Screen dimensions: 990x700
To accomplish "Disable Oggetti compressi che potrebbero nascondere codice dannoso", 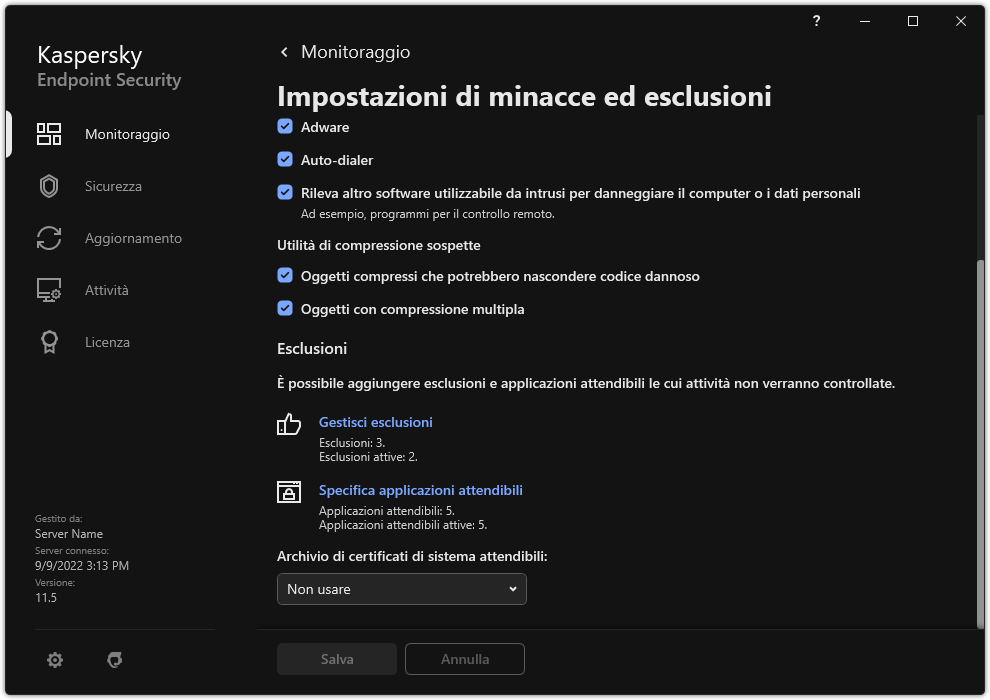I will coord(284,275).
